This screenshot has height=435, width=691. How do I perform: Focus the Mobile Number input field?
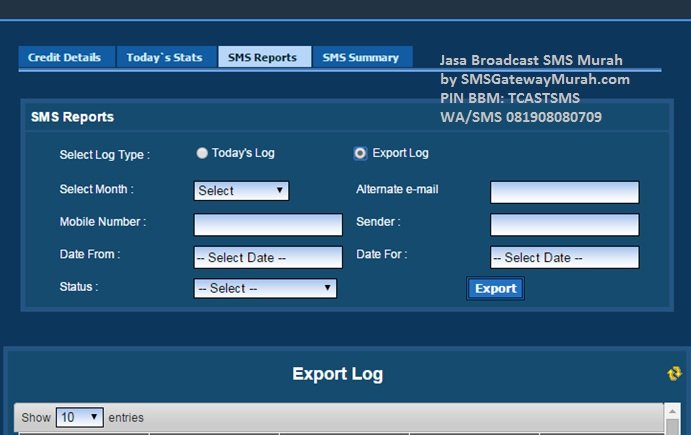point(268,225)
